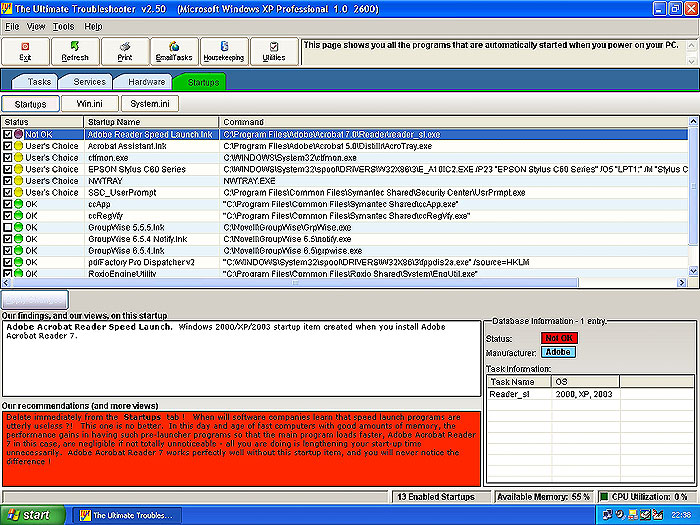Click the Windows start button

click(x=32, y=515)
